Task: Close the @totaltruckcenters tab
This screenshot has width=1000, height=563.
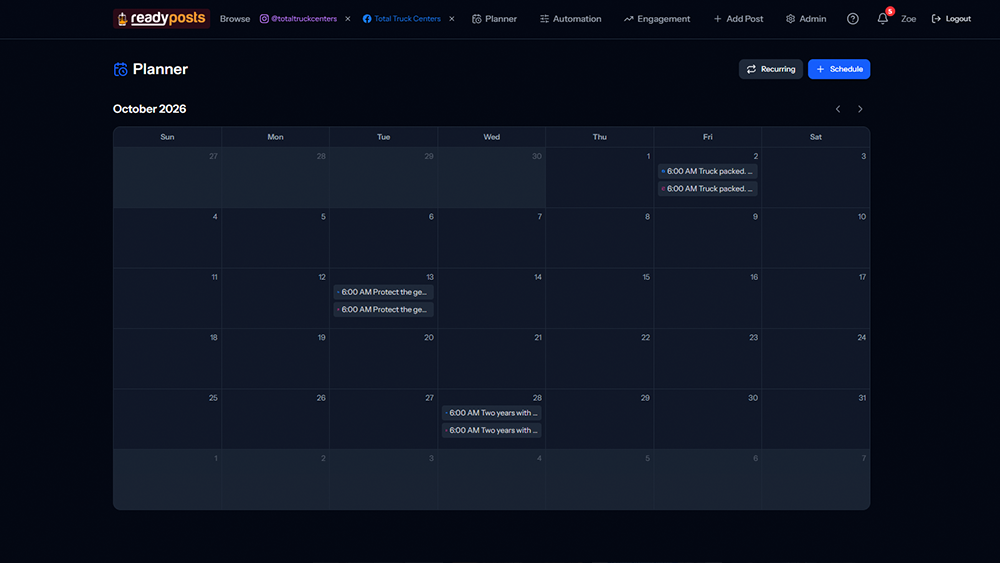Action: (348, 19)
